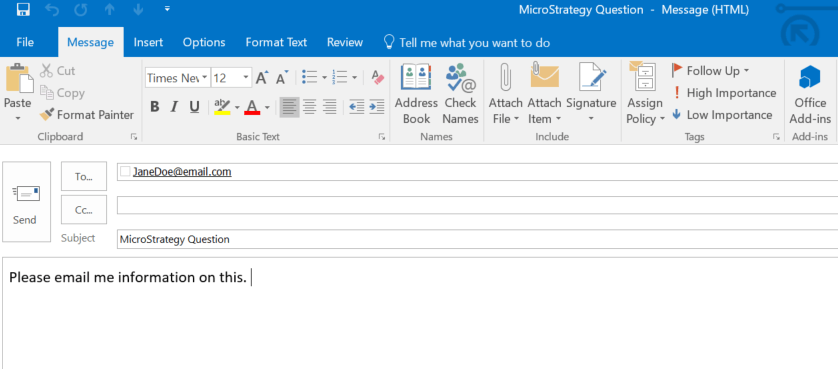Click inside the Cc field
This screenshot has width=838, height=369.
[477, 205]
